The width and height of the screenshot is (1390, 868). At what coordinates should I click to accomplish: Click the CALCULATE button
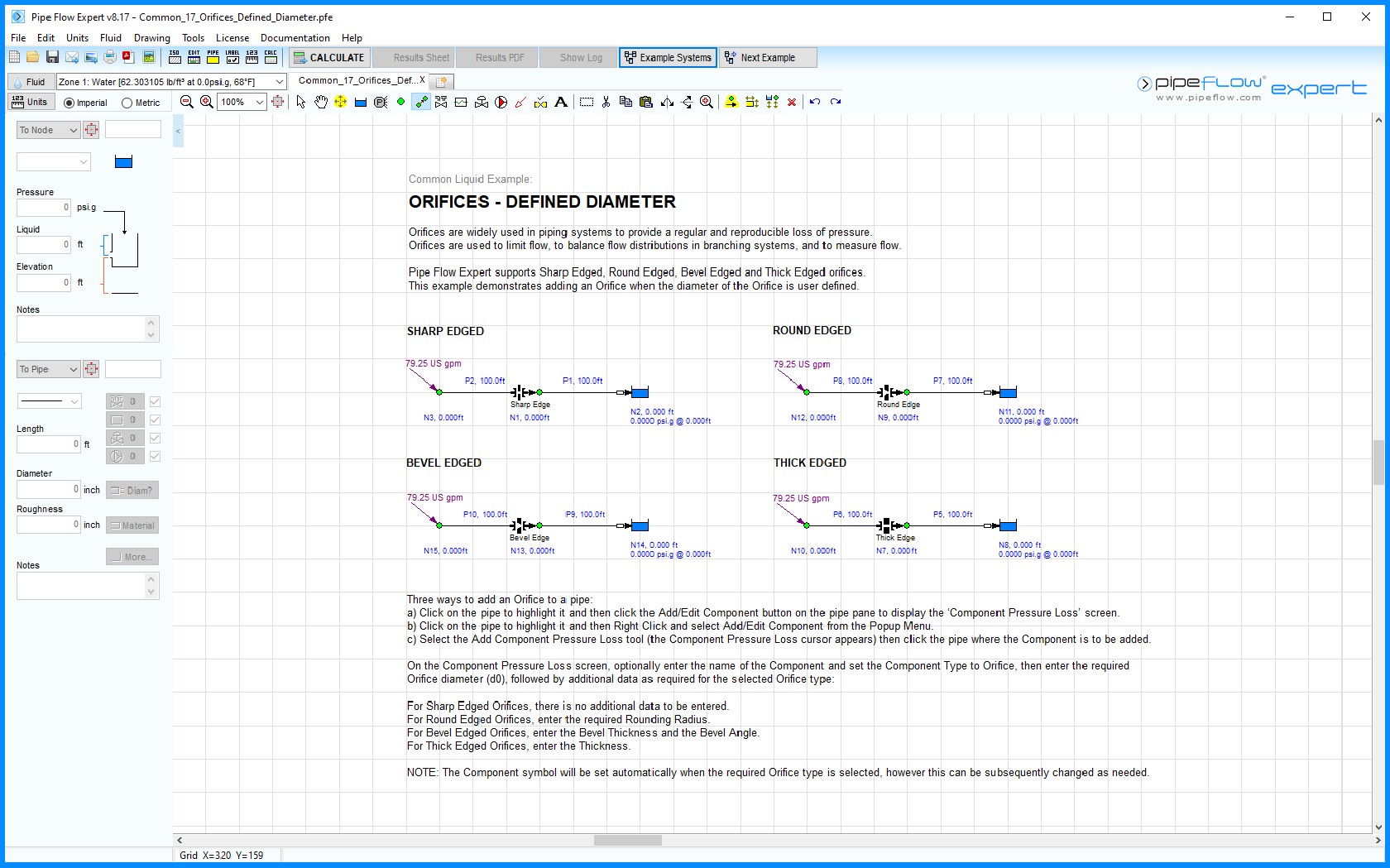point(328,57)
